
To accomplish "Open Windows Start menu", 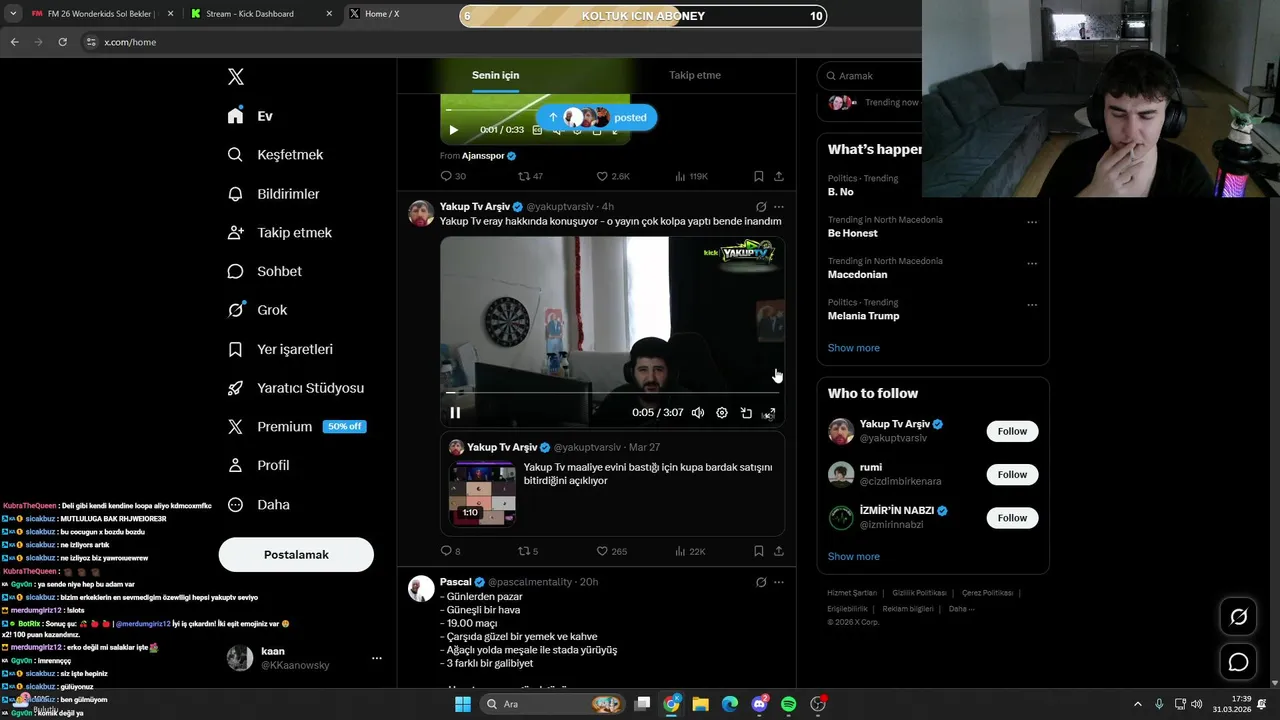I will pos(463,704).
